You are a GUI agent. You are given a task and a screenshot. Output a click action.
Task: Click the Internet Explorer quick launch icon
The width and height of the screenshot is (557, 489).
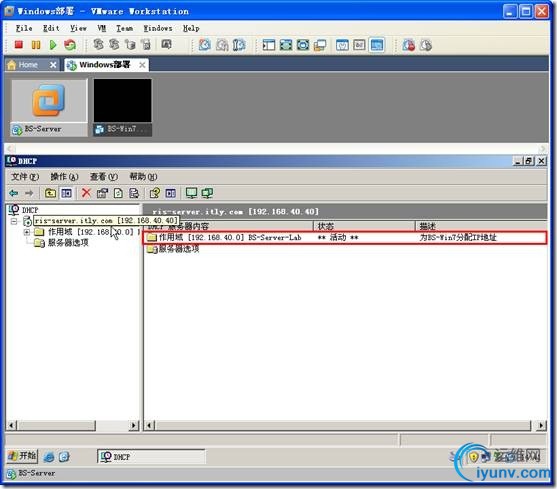(x=49, y=457)
